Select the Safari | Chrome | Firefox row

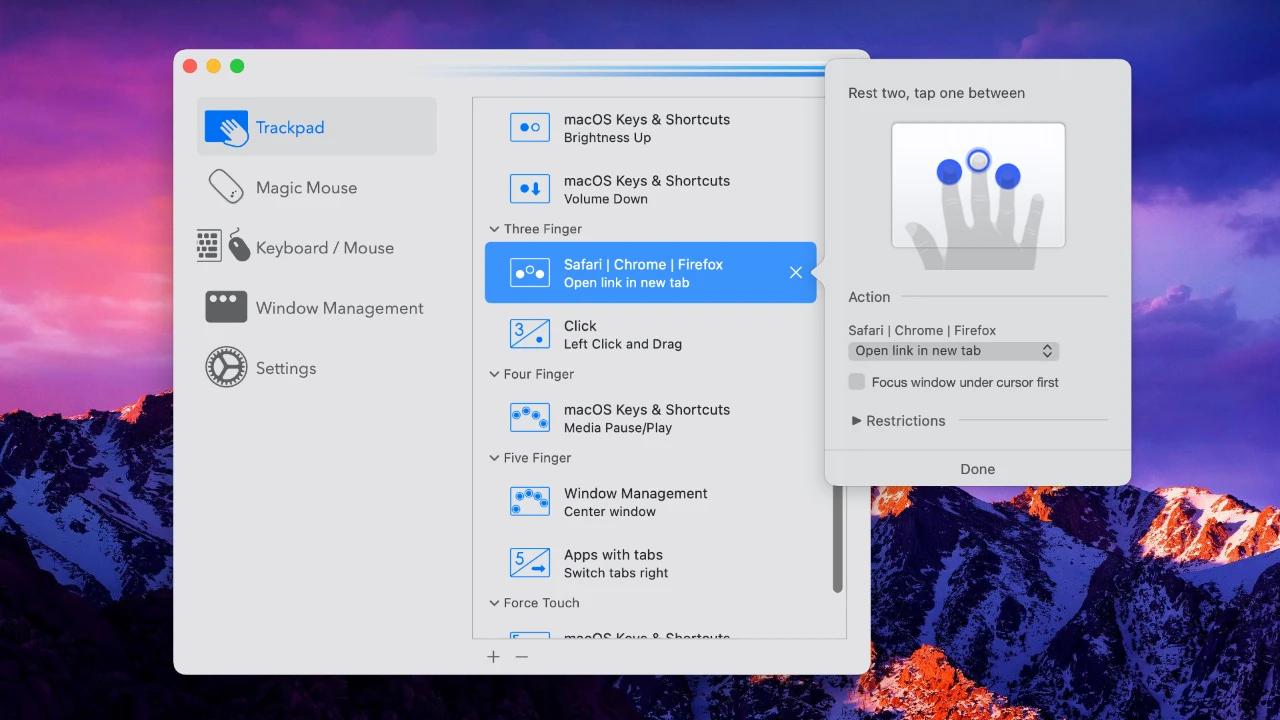[651, 273]
